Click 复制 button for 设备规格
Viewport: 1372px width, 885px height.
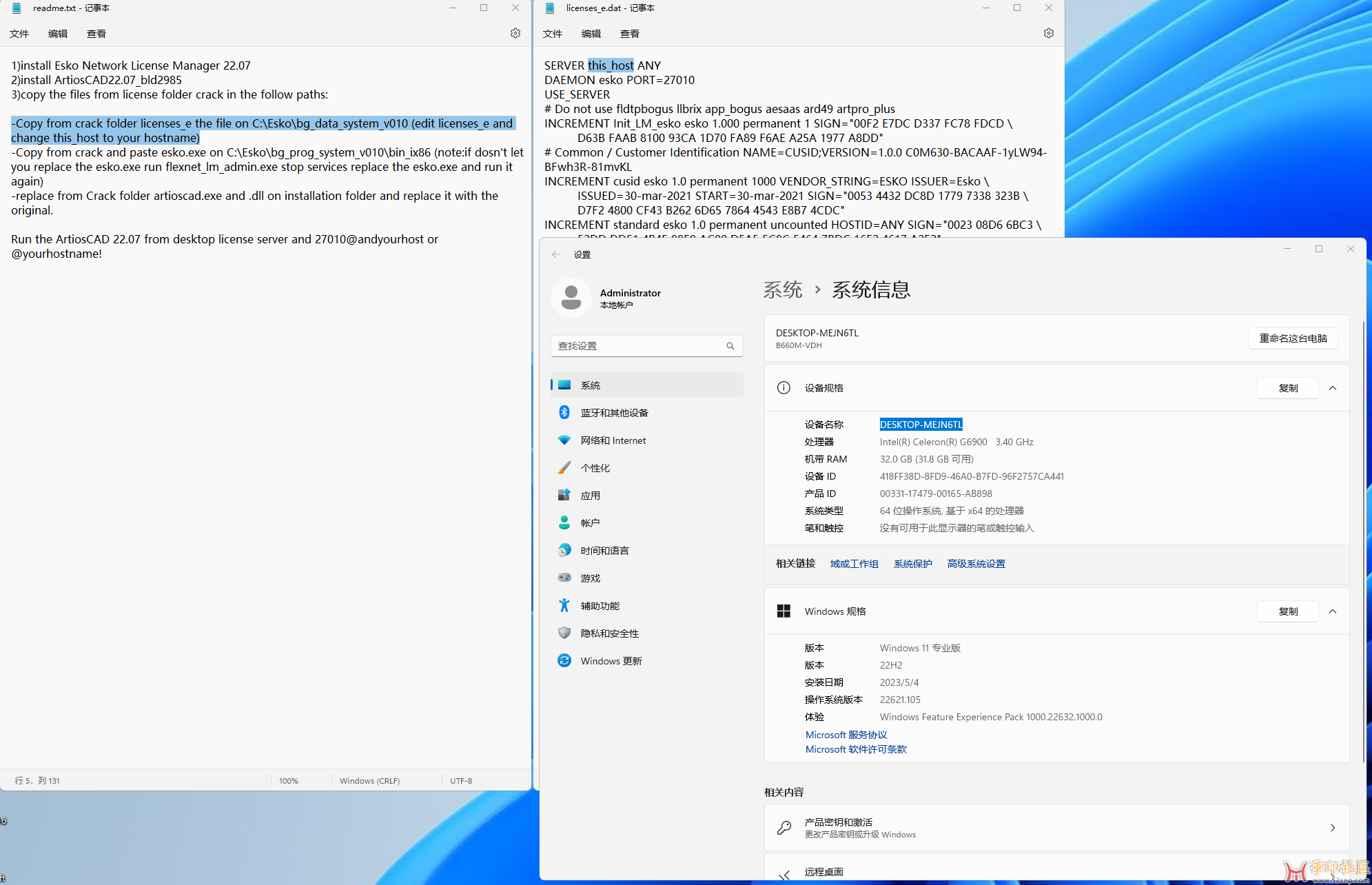(x=1288, y=388)
